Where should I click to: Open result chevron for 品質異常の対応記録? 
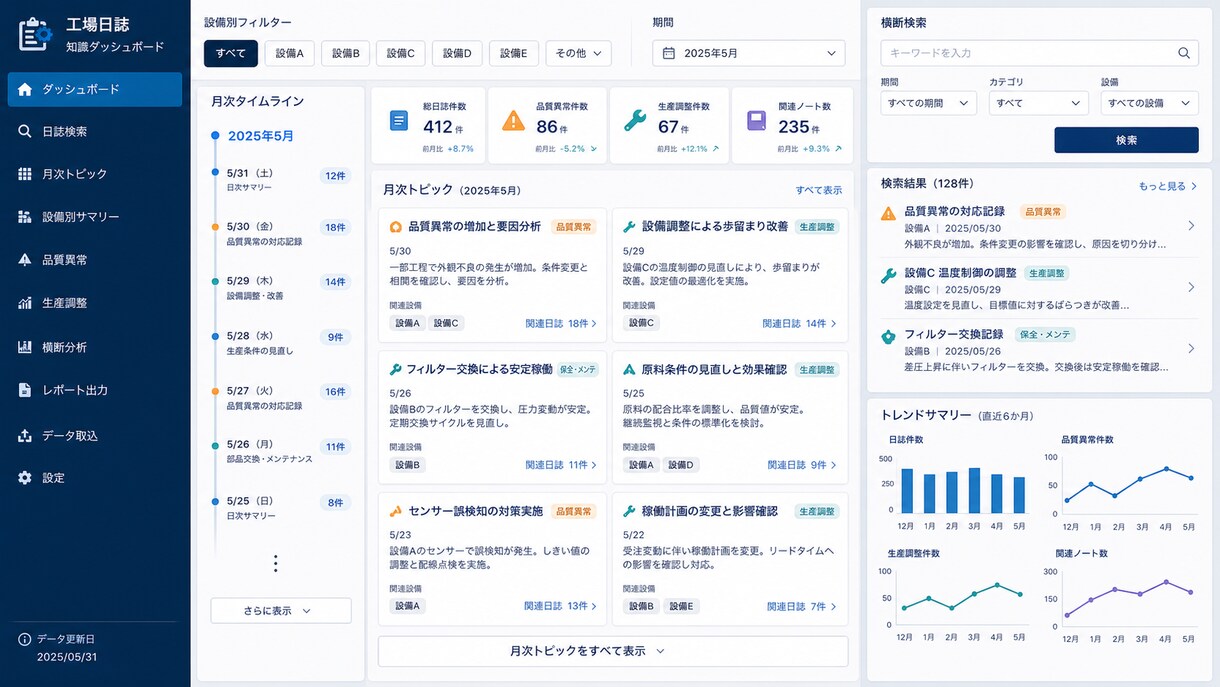1191,226
